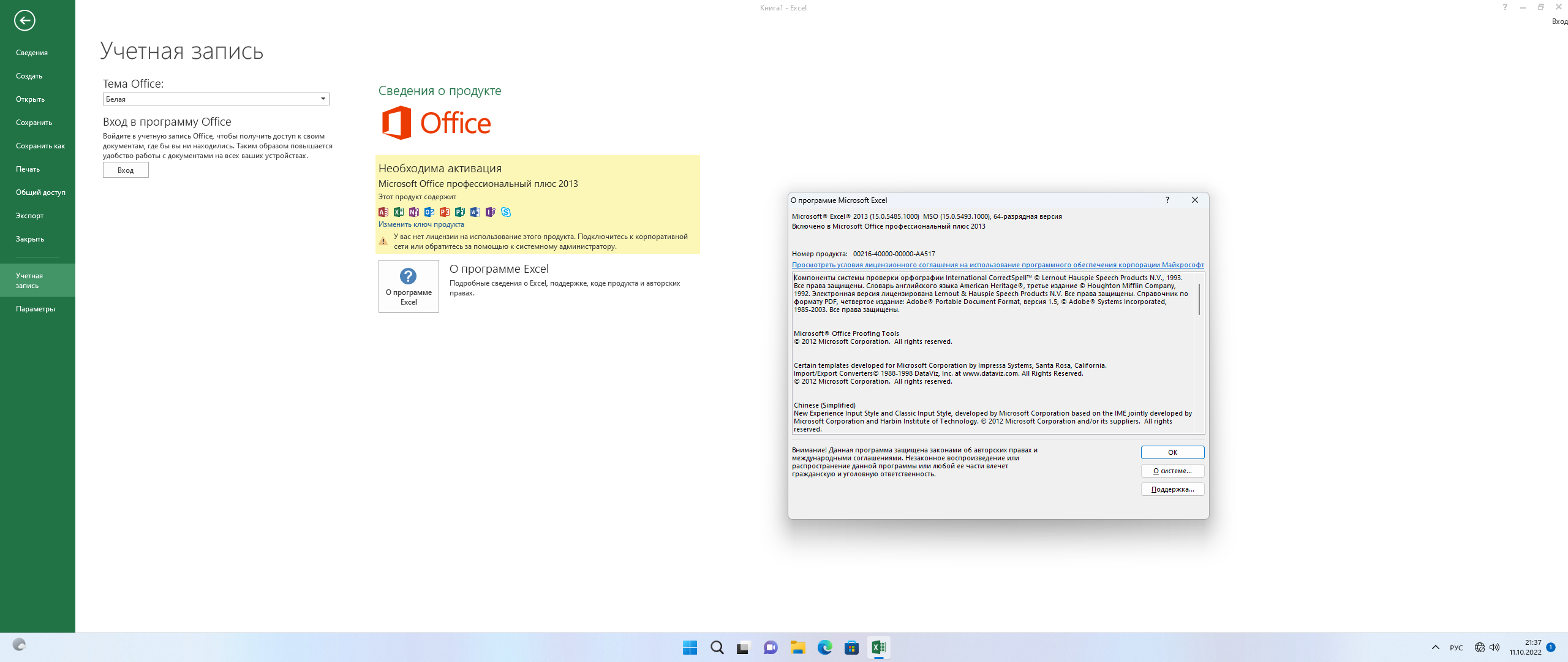This screenshot has width=1568, height=662.
Task: Open the license agreement link in the About dialog
Action: (998, 265)
